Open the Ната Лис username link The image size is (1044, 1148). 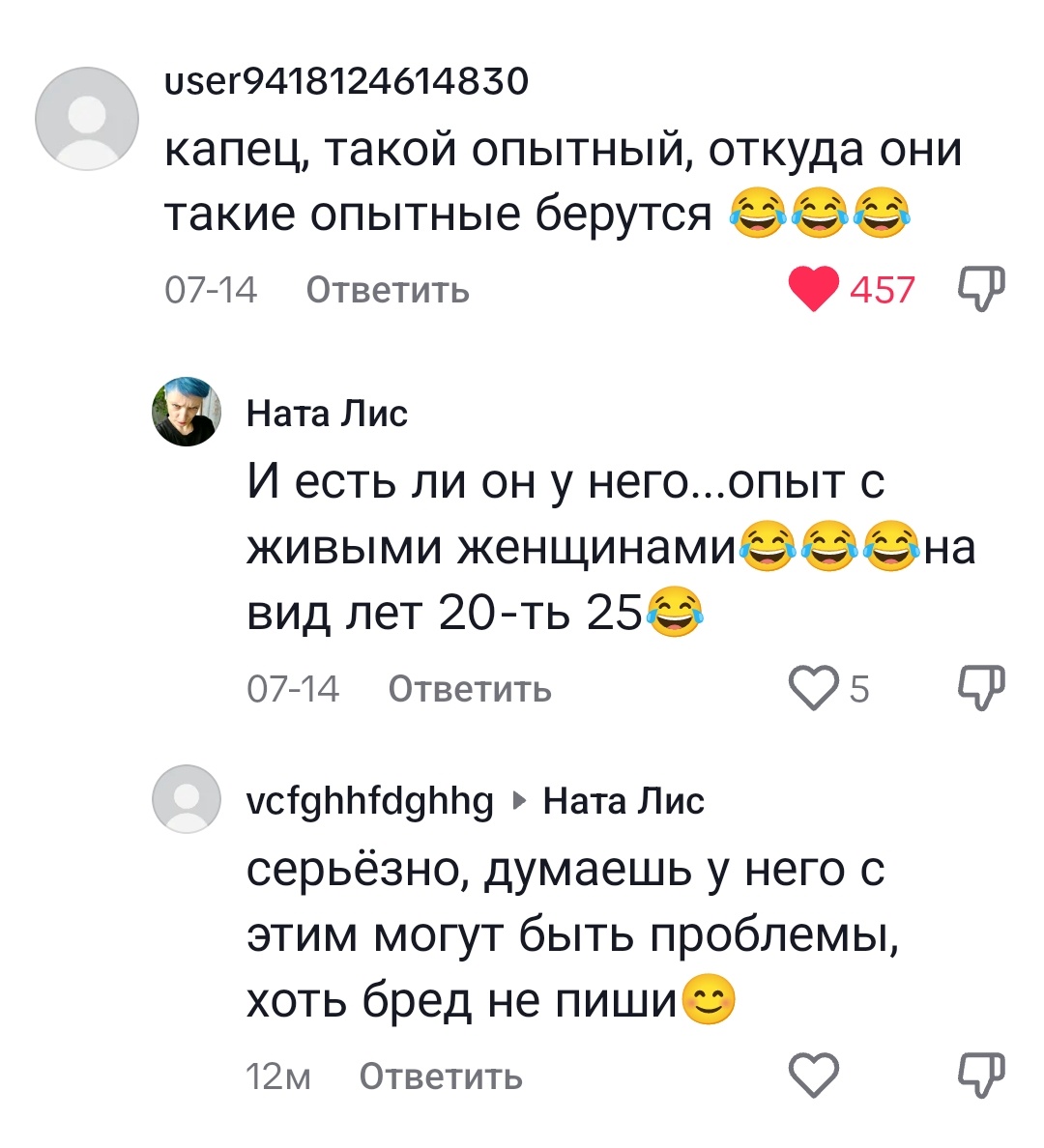pyautogui.click(x=324, y=414)
